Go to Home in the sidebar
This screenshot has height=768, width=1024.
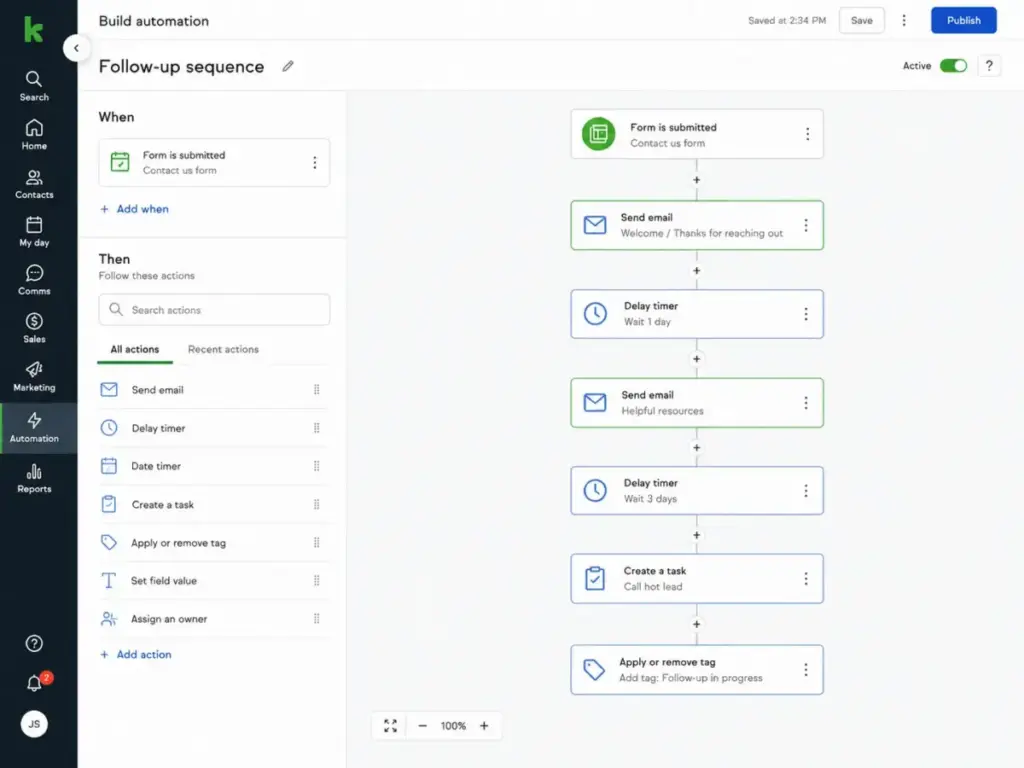[x=34, y=135]
